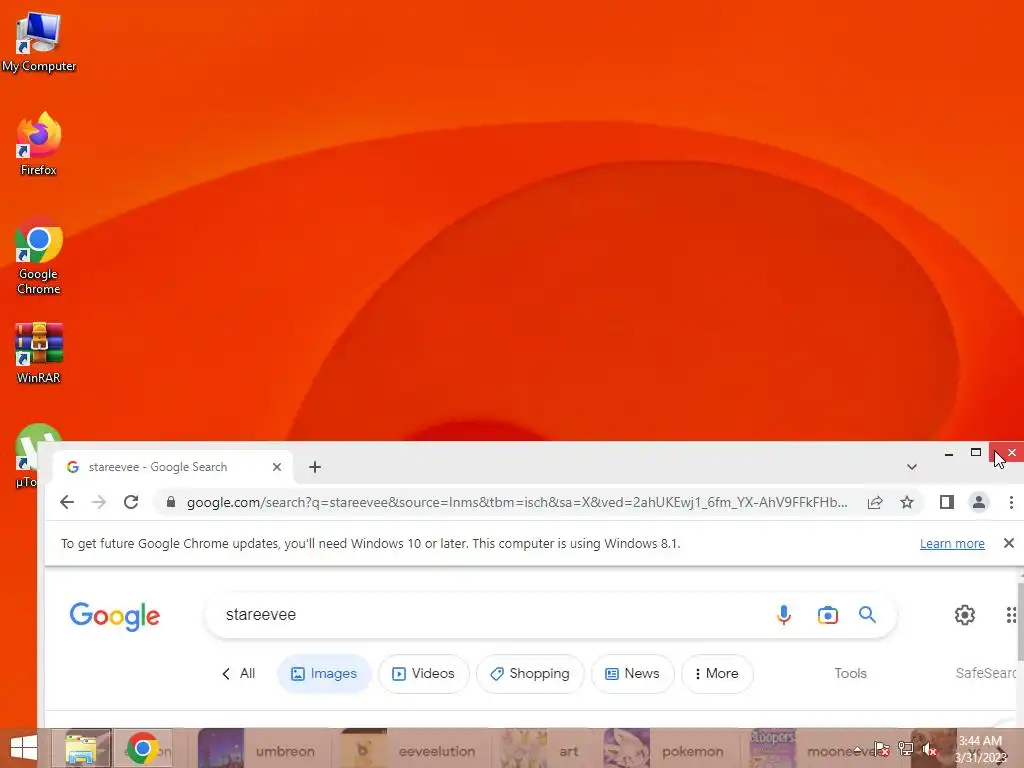Open a new Chrome tab
Screen dimensions: 1024x768
(315, 467)
